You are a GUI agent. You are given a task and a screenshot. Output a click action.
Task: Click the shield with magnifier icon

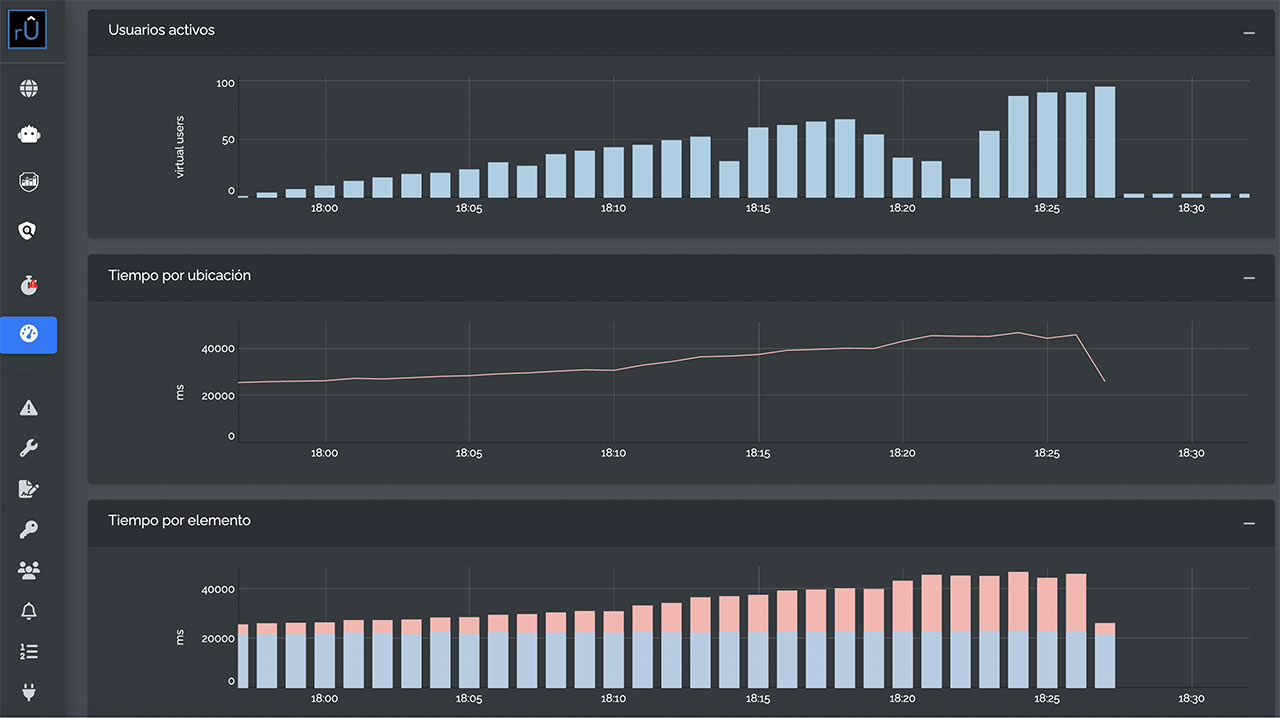29,231
